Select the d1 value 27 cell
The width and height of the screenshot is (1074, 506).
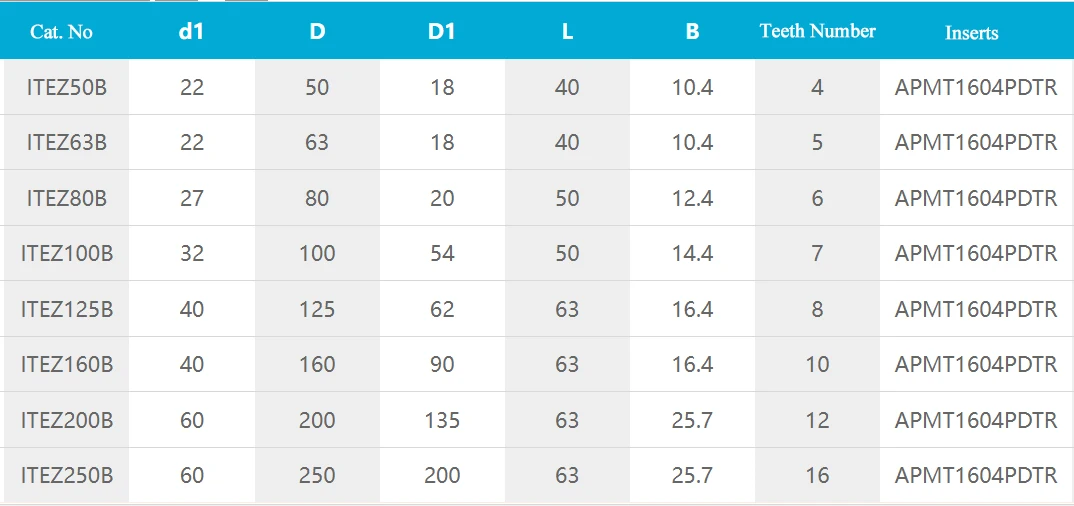pos(192,198)
